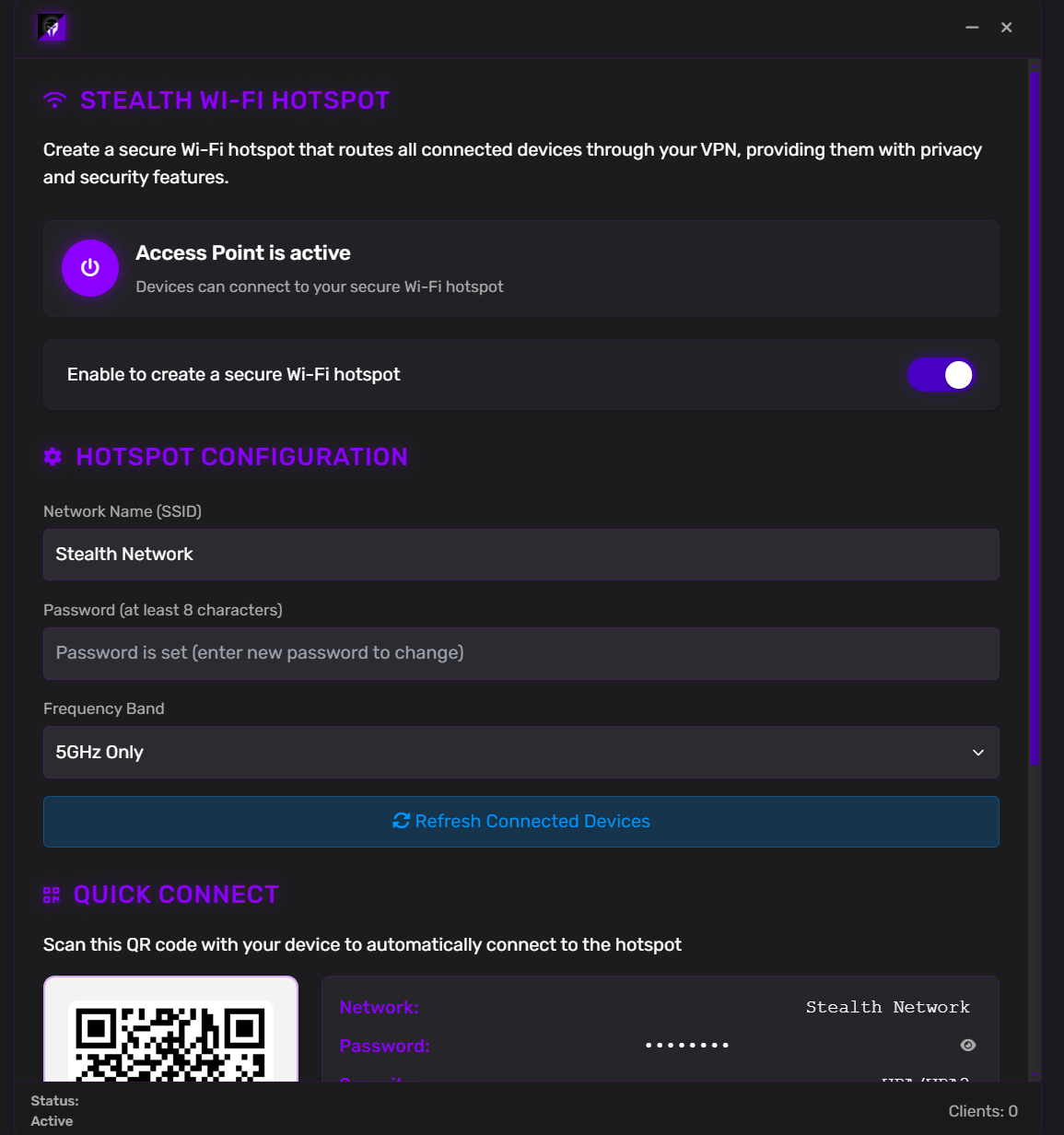Focus the Network Name SSID field
Viewport: 1064px width, 1135px height.
point(520,555)
